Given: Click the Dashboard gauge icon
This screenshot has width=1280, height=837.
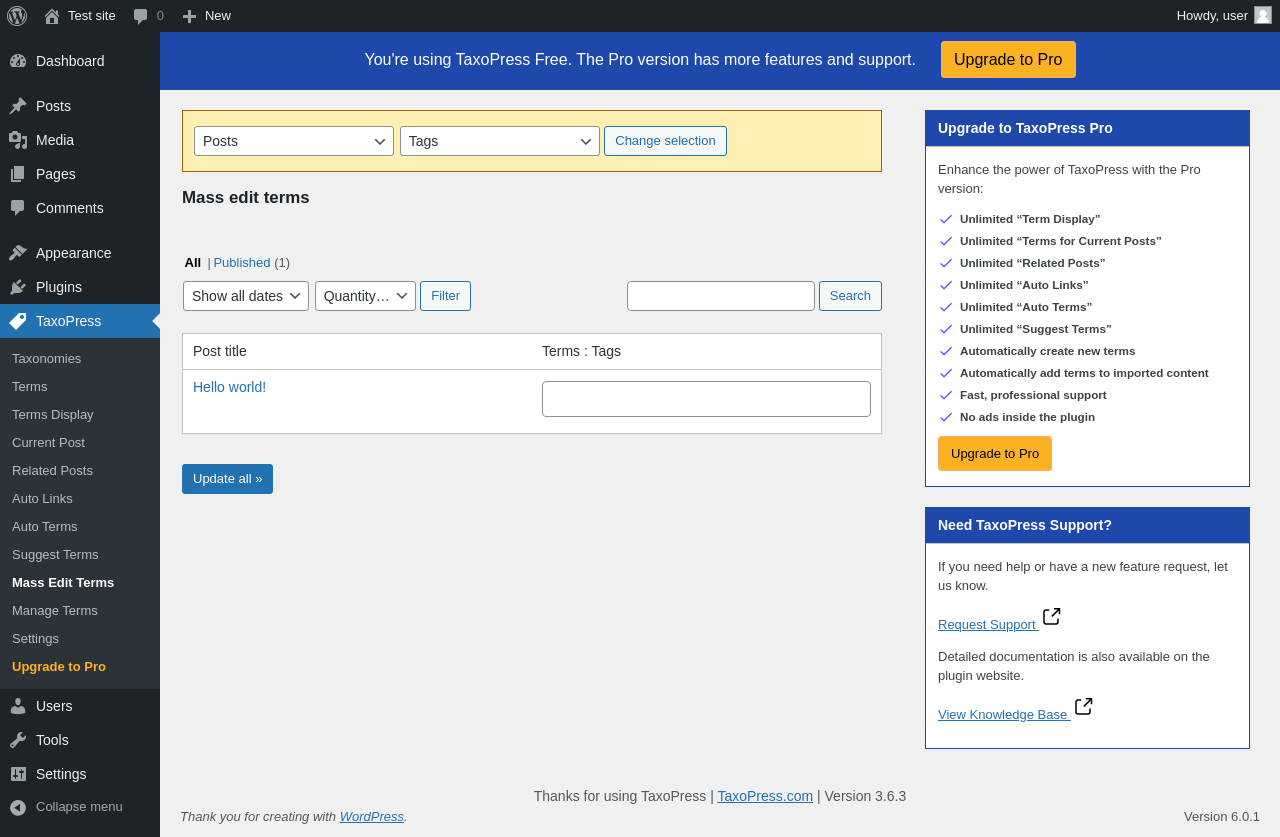Looking at the screenshot, I should tap(18, 61).
